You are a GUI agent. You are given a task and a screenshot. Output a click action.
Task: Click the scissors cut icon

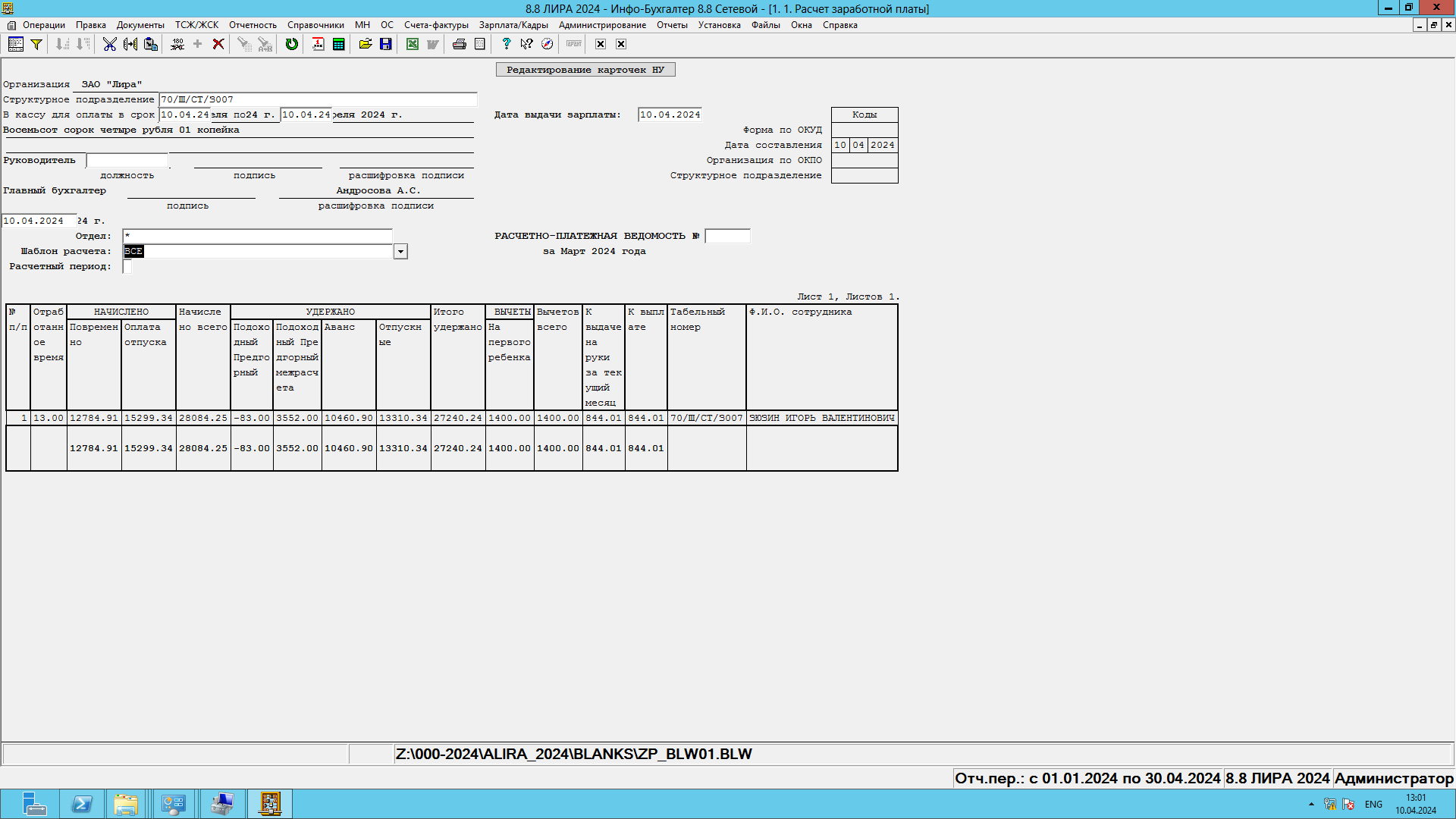pos(110,44)
